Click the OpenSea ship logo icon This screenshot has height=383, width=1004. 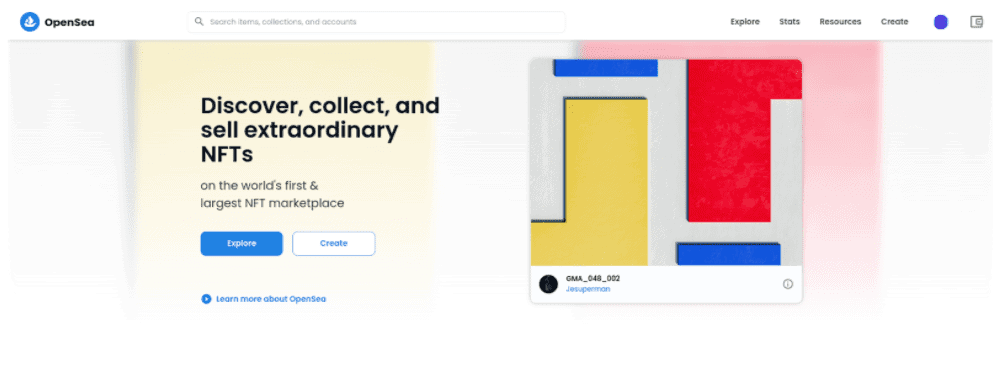click(29, 22)
